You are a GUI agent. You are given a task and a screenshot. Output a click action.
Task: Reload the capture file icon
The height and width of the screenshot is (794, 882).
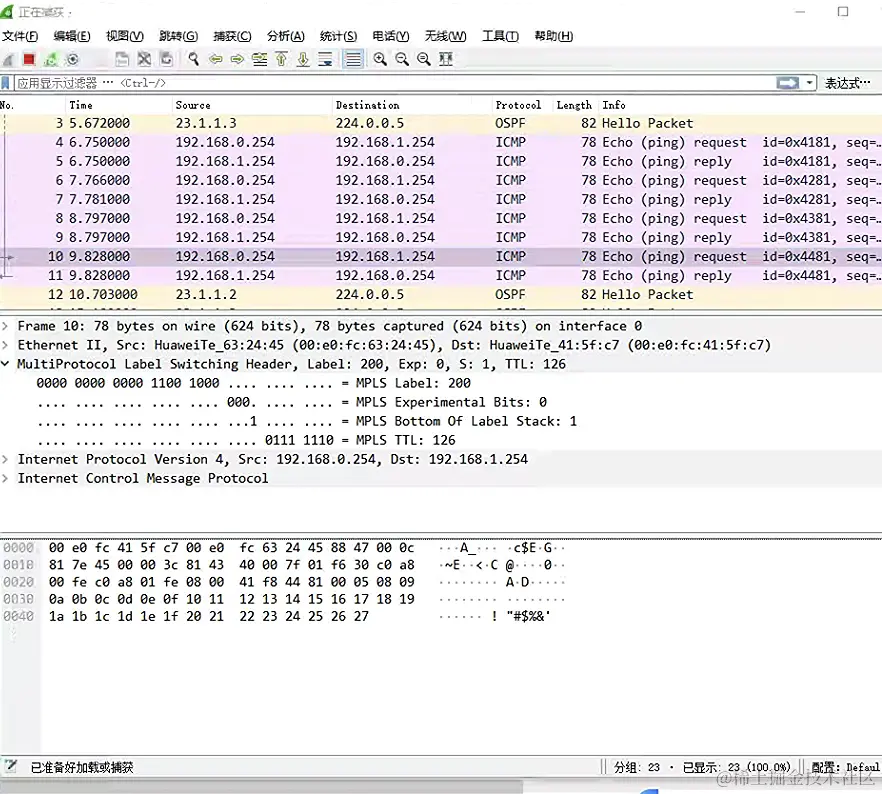pos(166,59)
